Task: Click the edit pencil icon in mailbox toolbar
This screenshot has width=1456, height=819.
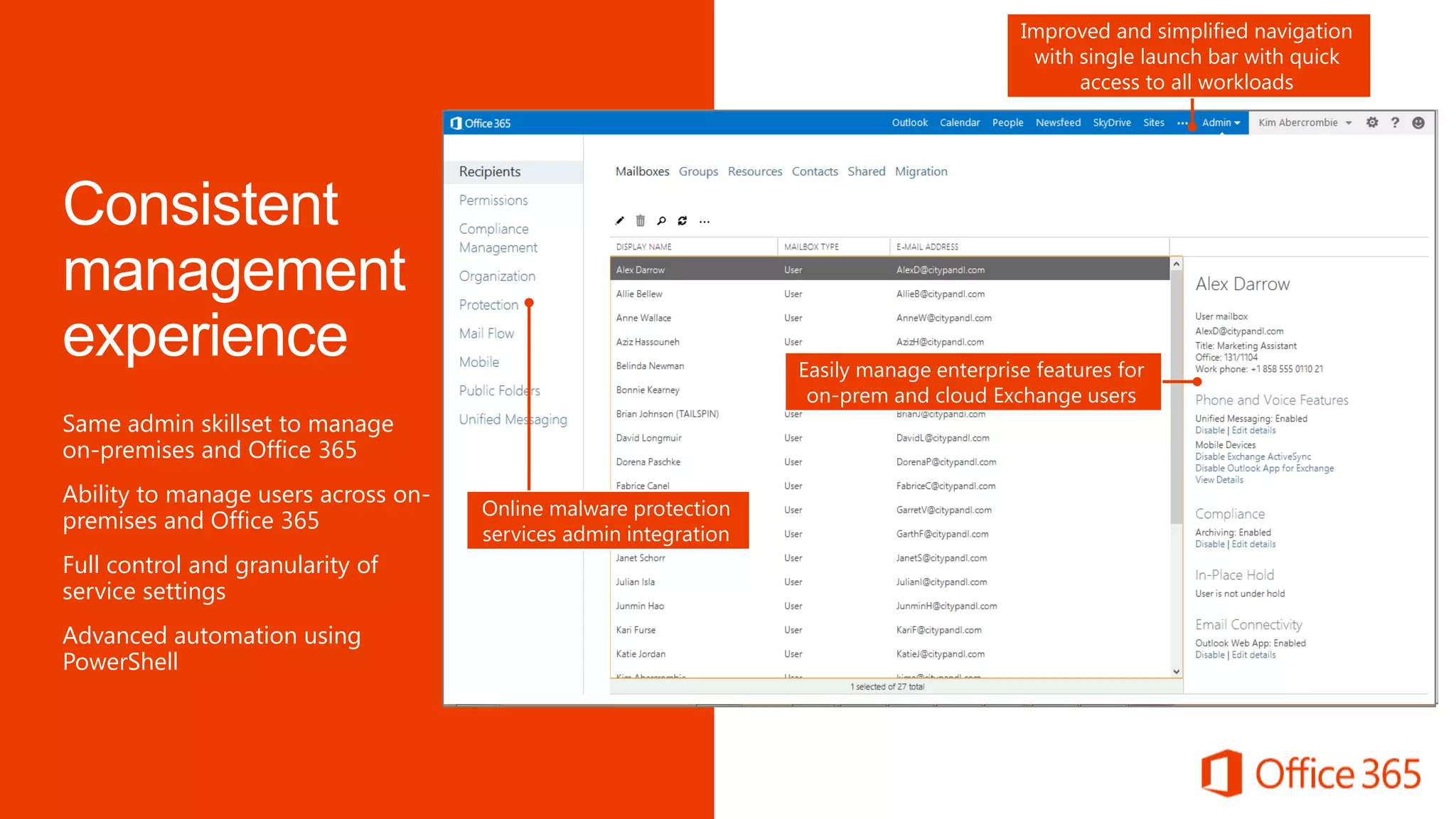Action: (x=619, y=221)
